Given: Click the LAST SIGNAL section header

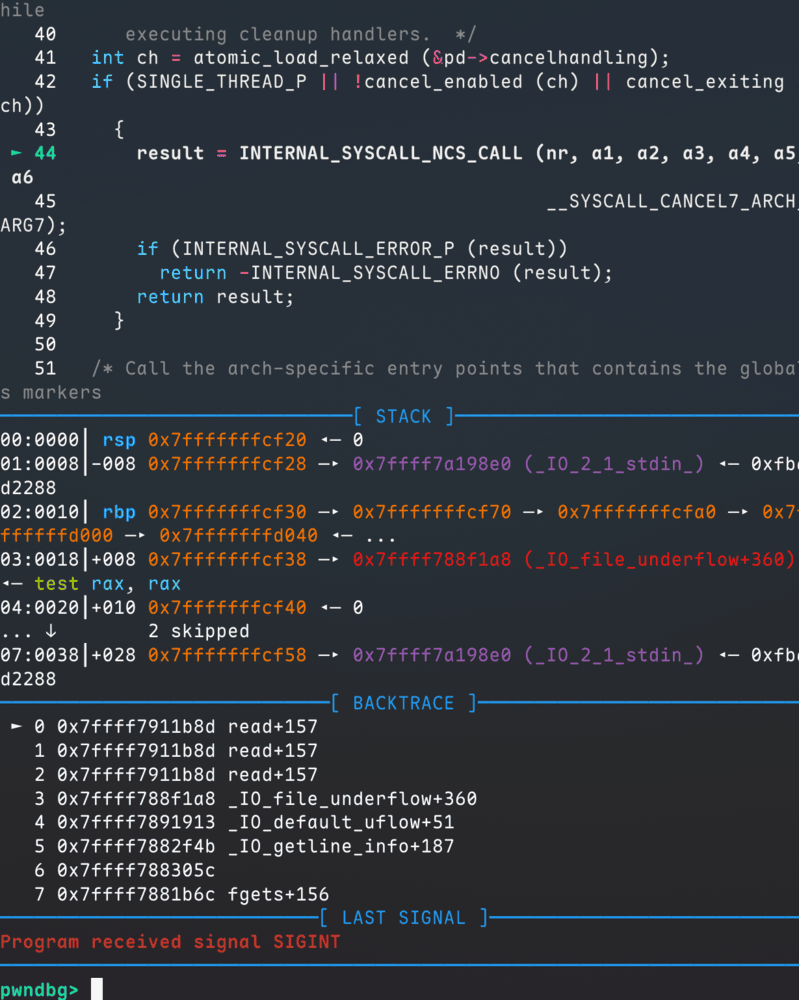Looking at the screenshot, I should point(404,918).
